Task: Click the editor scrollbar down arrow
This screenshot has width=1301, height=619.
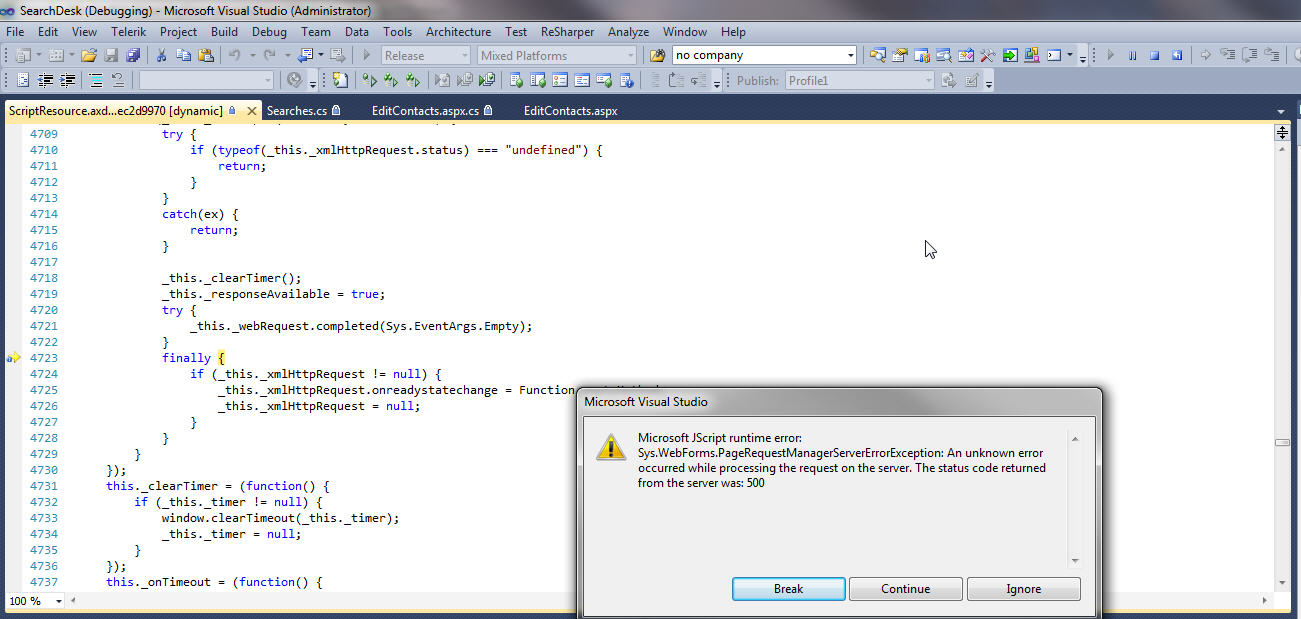Action: tap(1281, 584)
